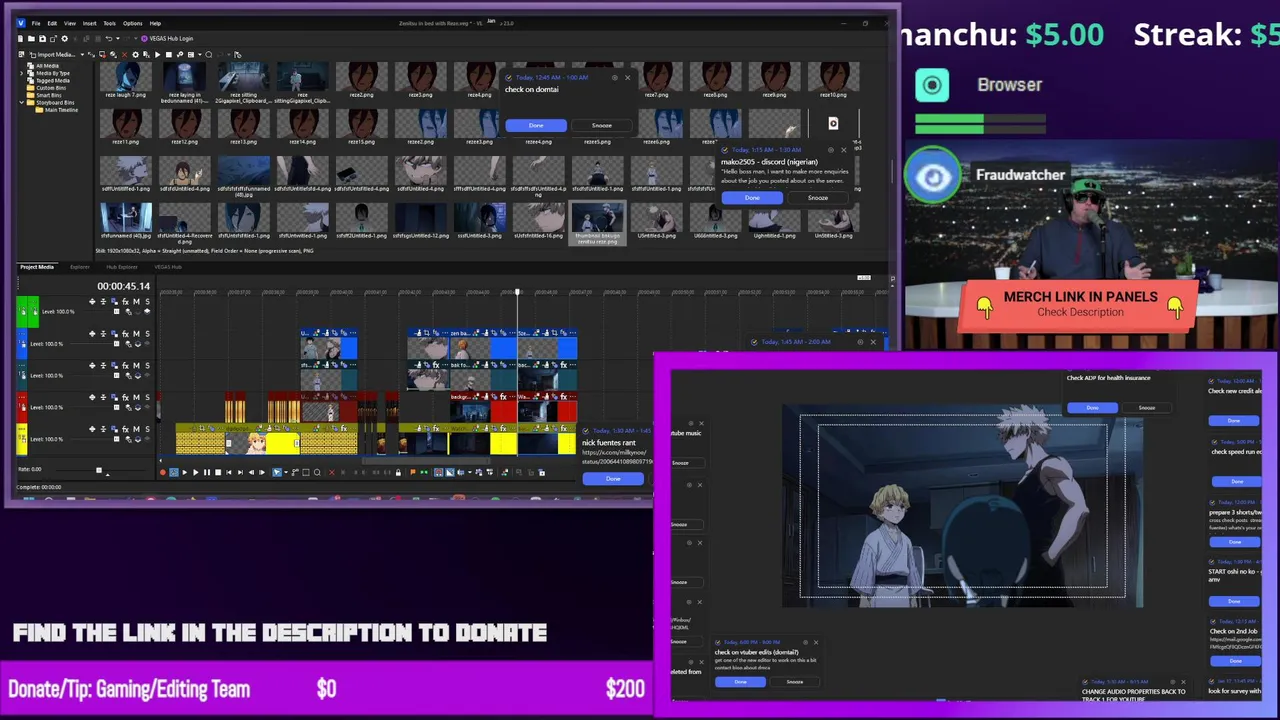Select the Envelope edit tool

(295, 472)
